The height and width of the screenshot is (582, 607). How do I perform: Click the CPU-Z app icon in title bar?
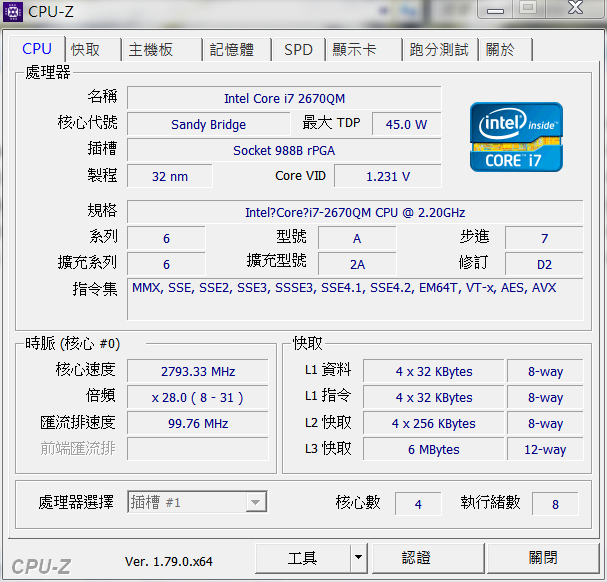[12, 12]
